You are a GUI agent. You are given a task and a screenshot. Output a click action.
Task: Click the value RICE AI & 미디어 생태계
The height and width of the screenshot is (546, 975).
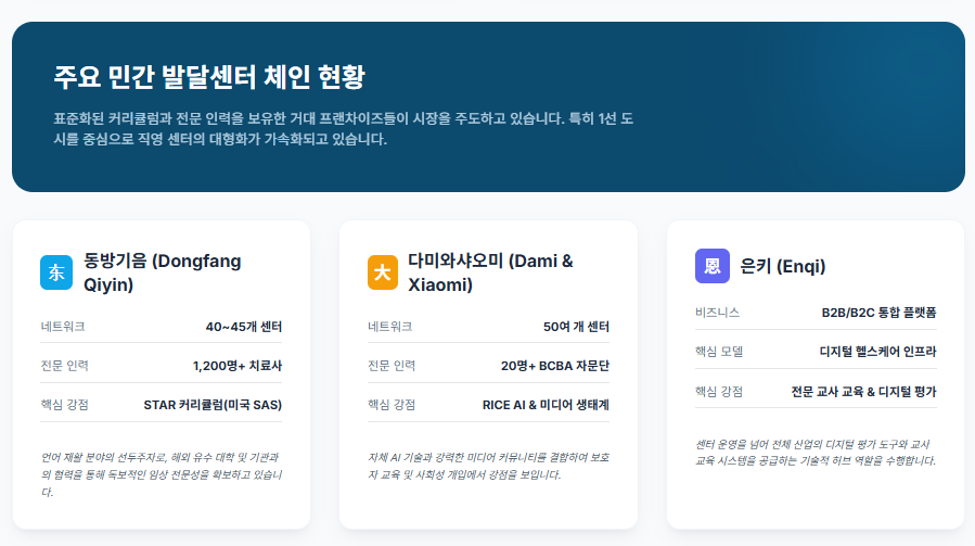[545, 405]
